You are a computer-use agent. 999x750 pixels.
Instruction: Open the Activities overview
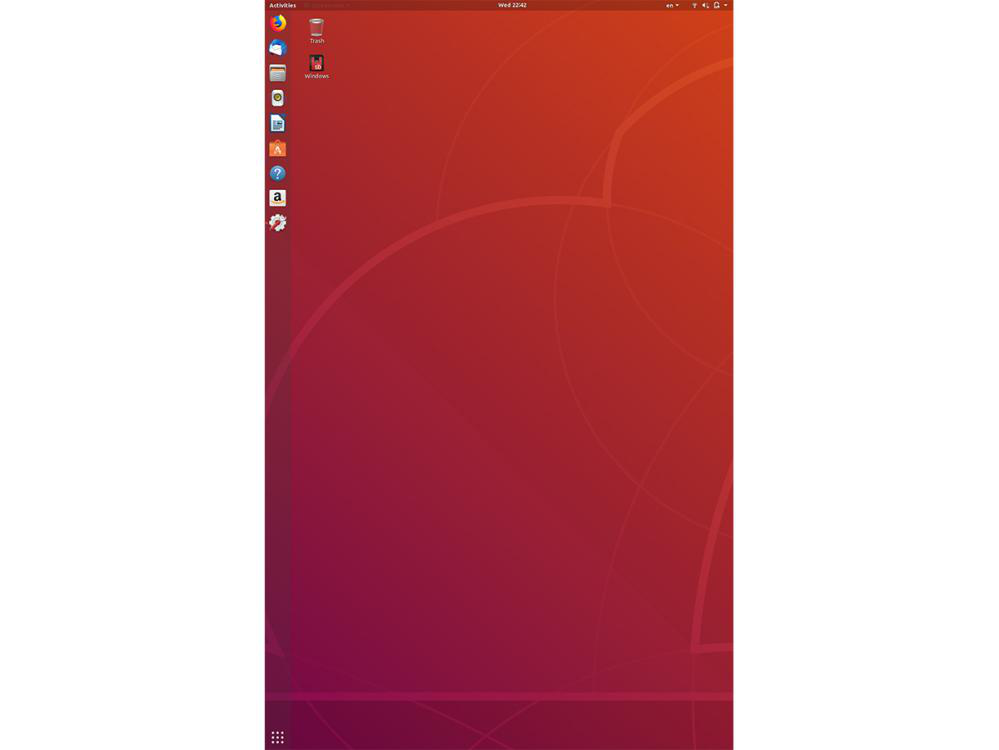(282, 5)
